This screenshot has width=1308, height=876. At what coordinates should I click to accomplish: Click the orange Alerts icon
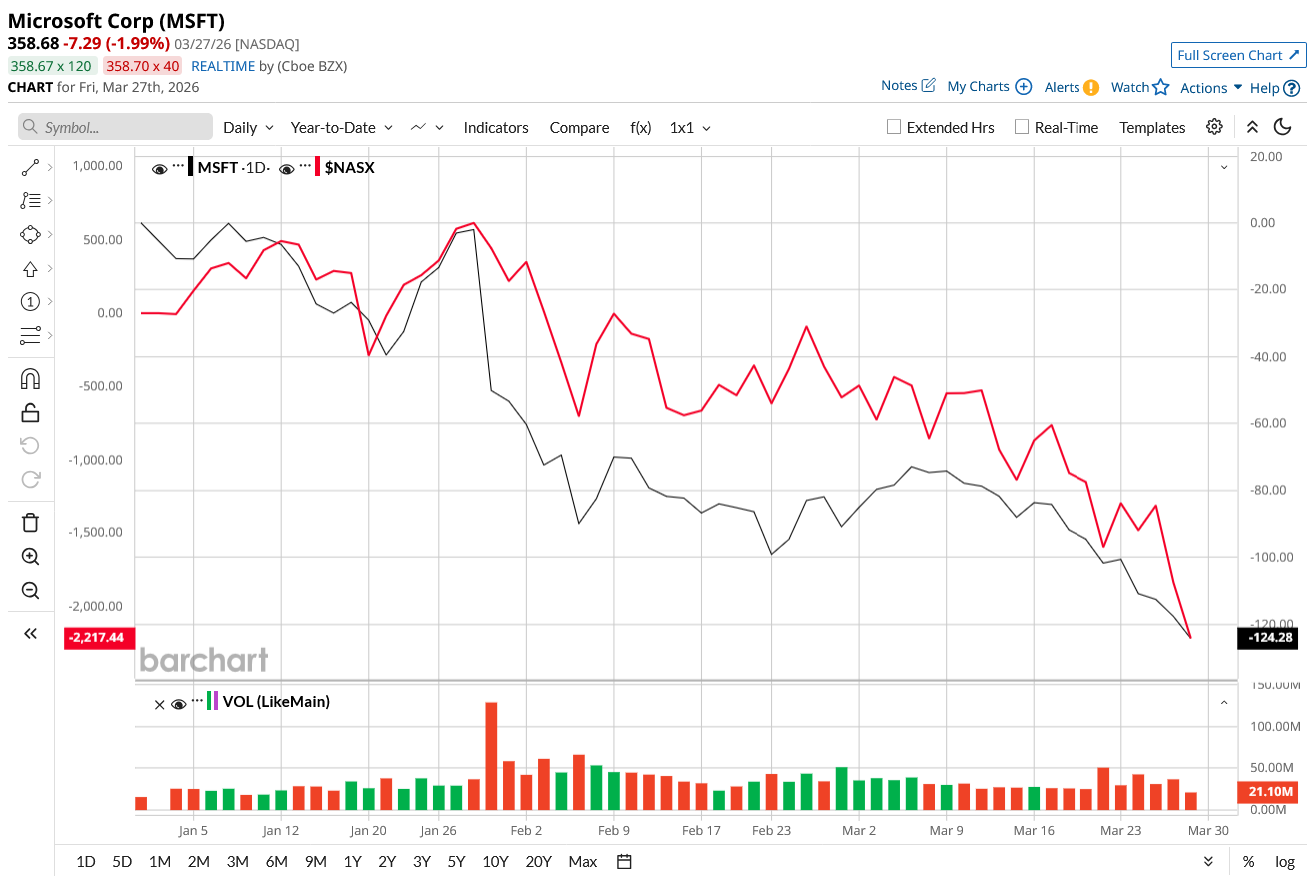click(1091, 87)
